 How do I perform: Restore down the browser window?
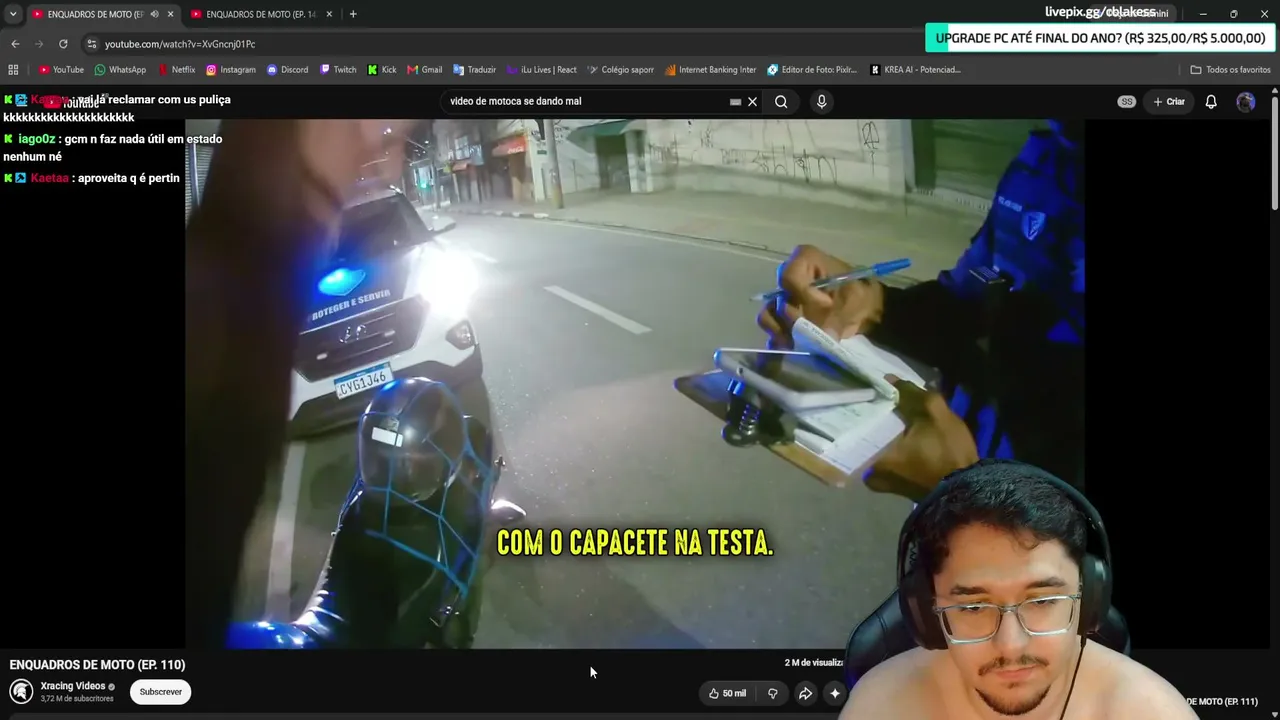click(1233, 14)
